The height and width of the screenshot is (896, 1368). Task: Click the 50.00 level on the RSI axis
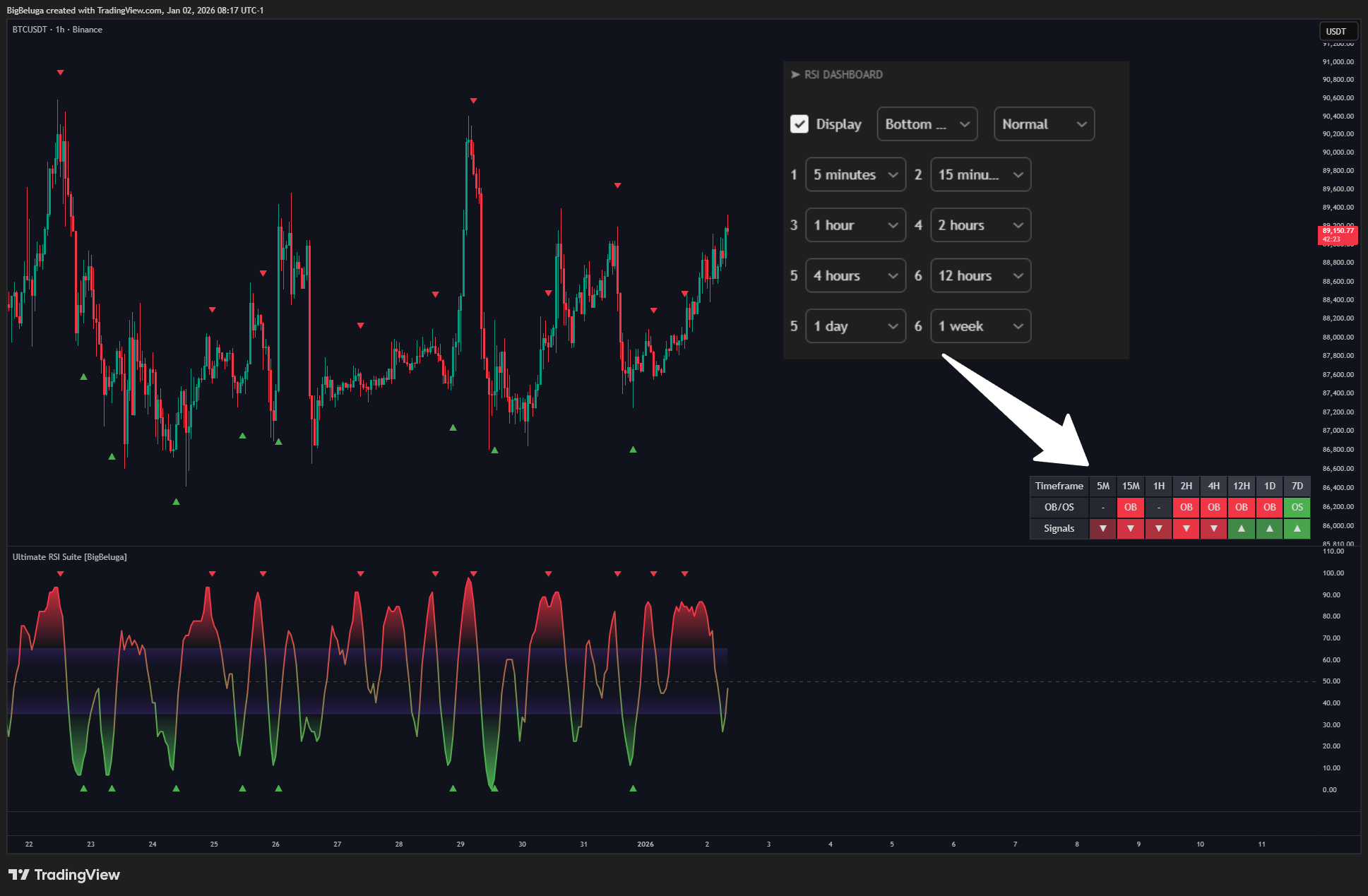[x=1331, y=681]
